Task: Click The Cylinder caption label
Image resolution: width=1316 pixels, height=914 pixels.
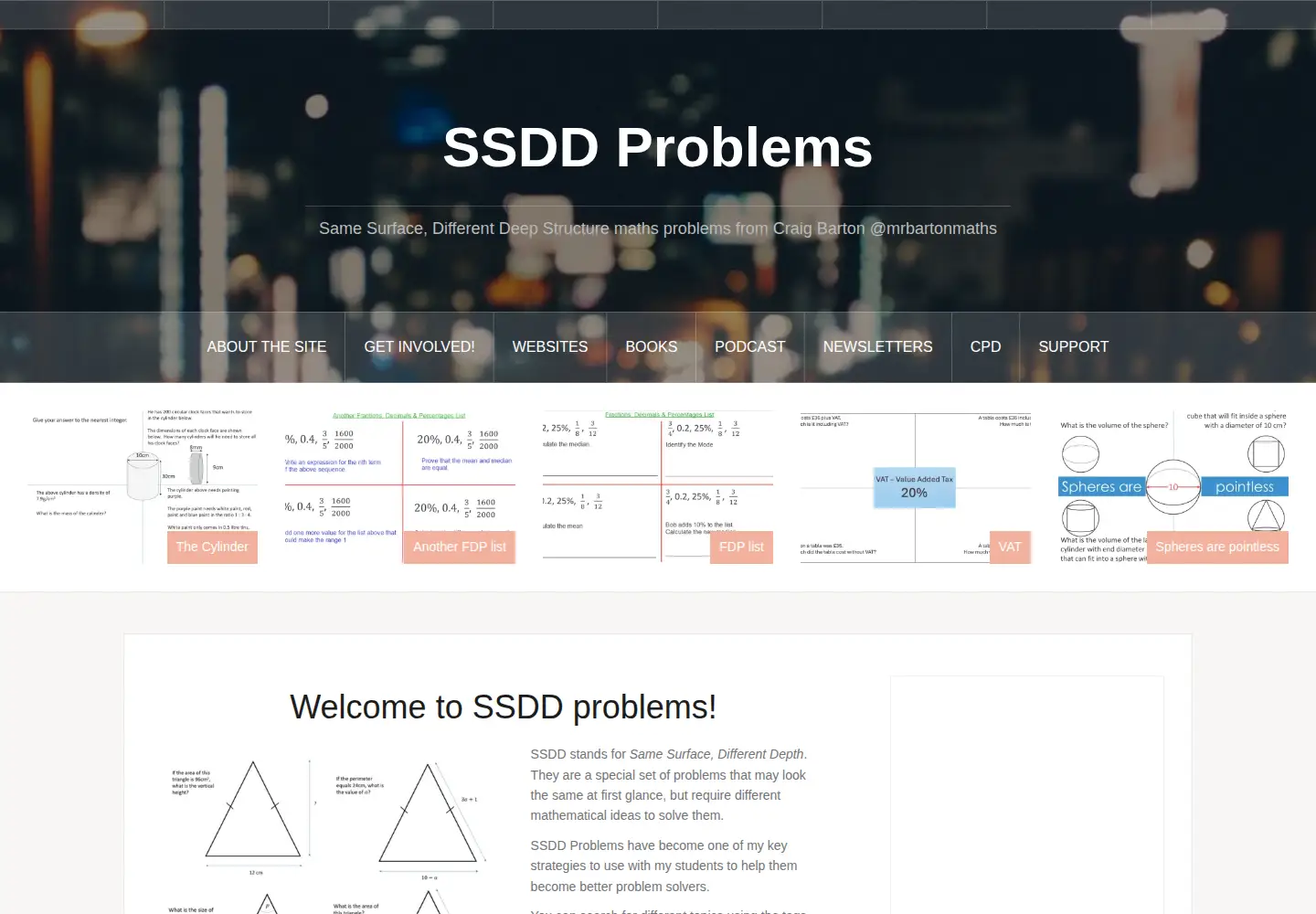Action: coord(212,547)
